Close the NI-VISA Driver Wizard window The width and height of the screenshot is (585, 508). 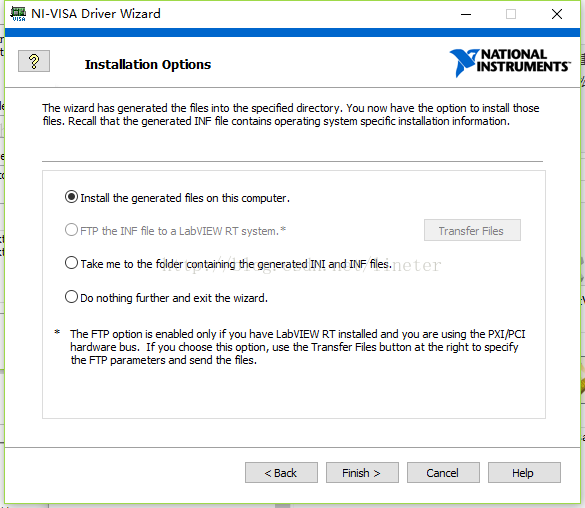(557, 15)
